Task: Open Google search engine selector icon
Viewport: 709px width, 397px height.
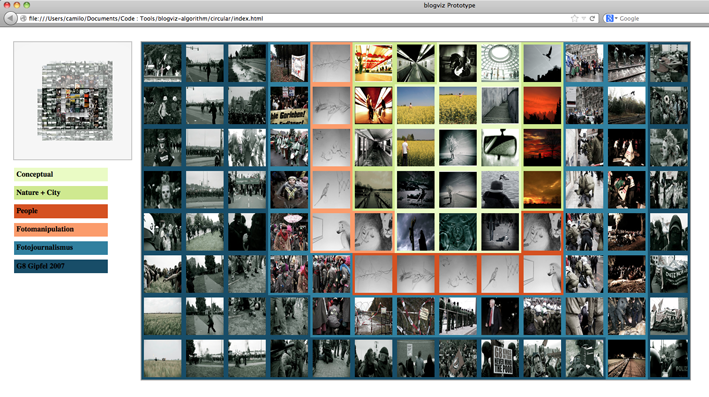Action: click(610, 19)
